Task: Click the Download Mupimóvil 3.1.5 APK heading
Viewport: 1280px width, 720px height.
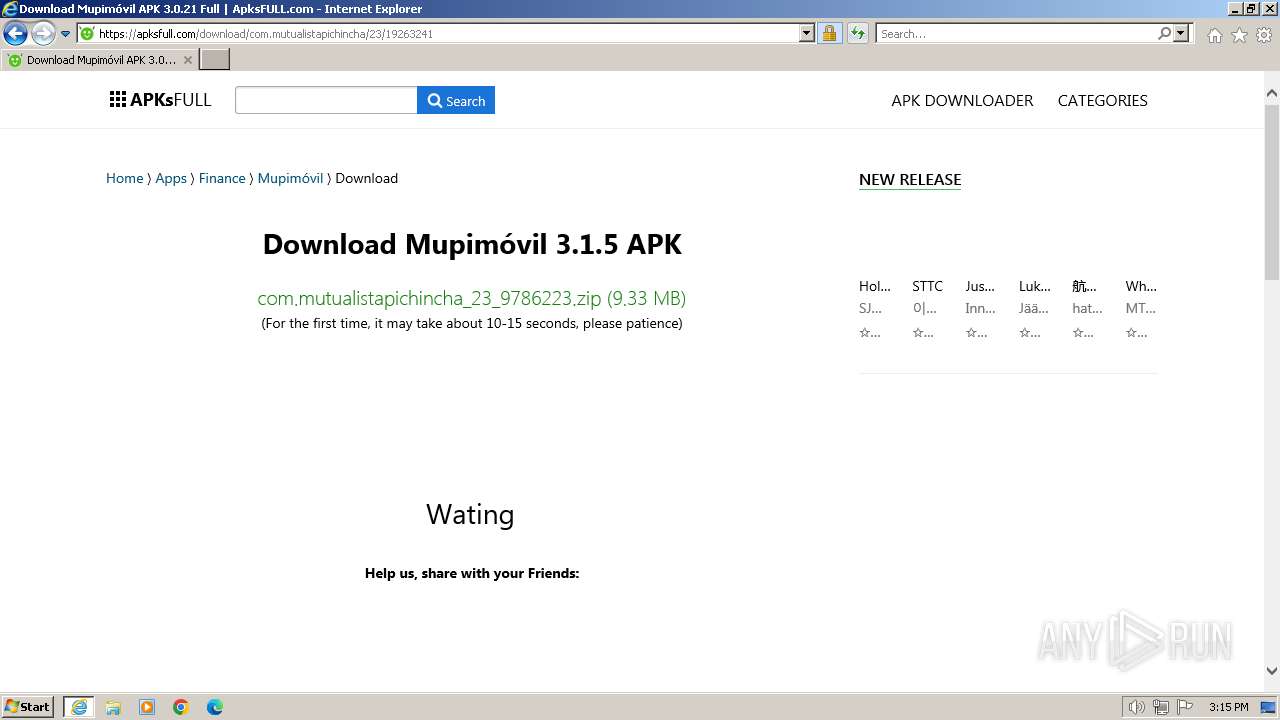Action: coord(472,244)
